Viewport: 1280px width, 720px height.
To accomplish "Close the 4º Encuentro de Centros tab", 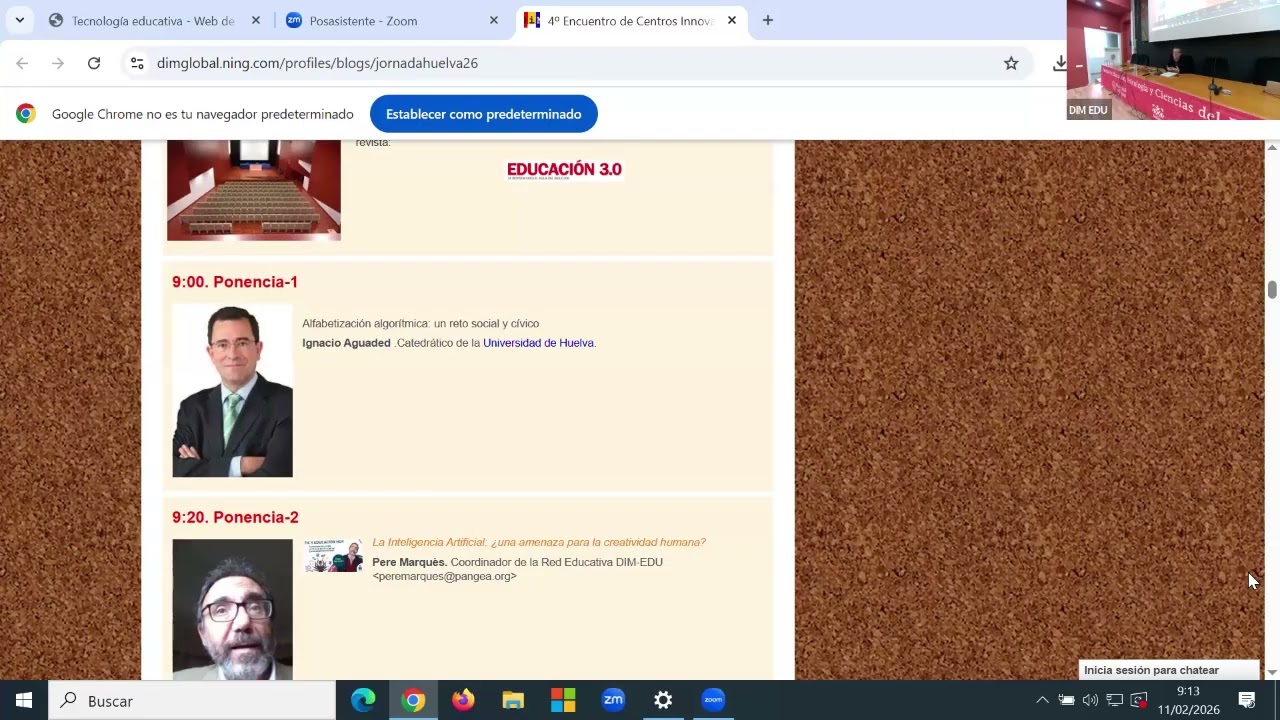I will (732, 20).
